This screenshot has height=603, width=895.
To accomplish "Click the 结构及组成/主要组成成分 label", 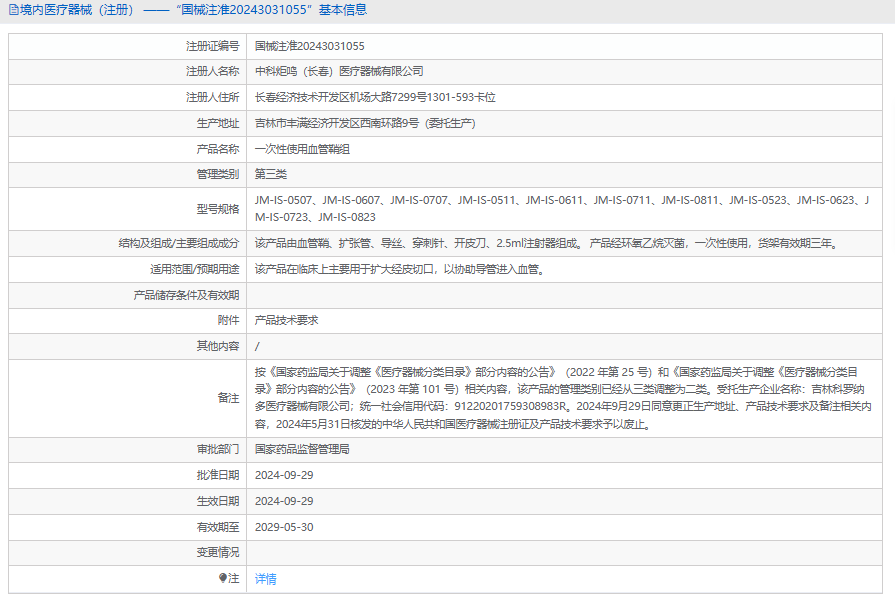I will pos(179,244).
